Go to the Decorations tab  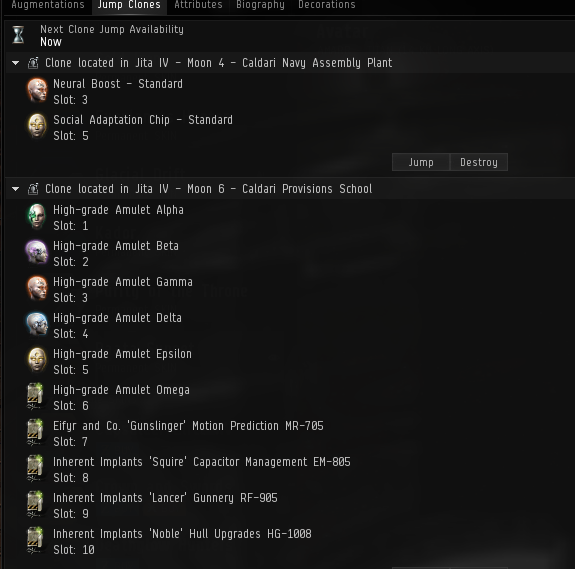(327, 5)
